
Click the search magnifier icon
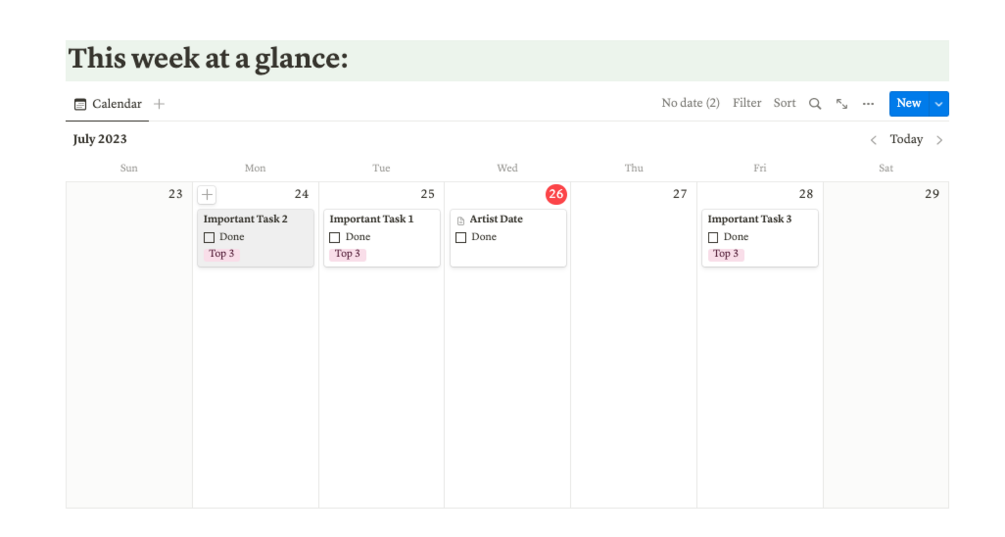click(815, 104)
